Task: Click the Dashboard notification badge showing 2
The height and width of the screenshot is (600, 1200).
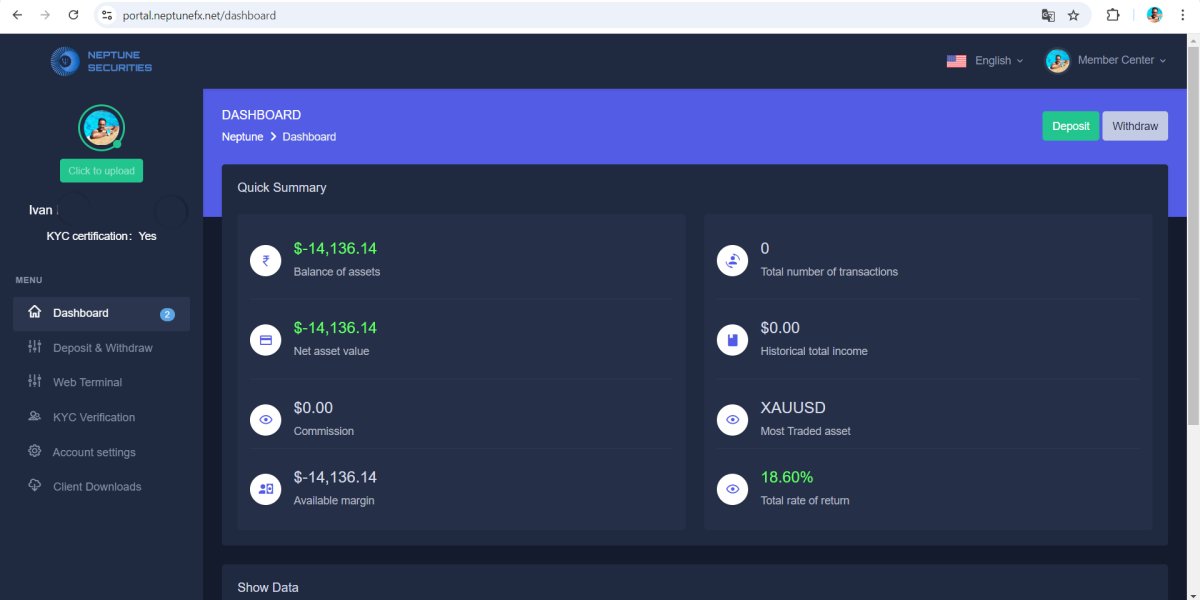Action: click(x=167, y=314)
